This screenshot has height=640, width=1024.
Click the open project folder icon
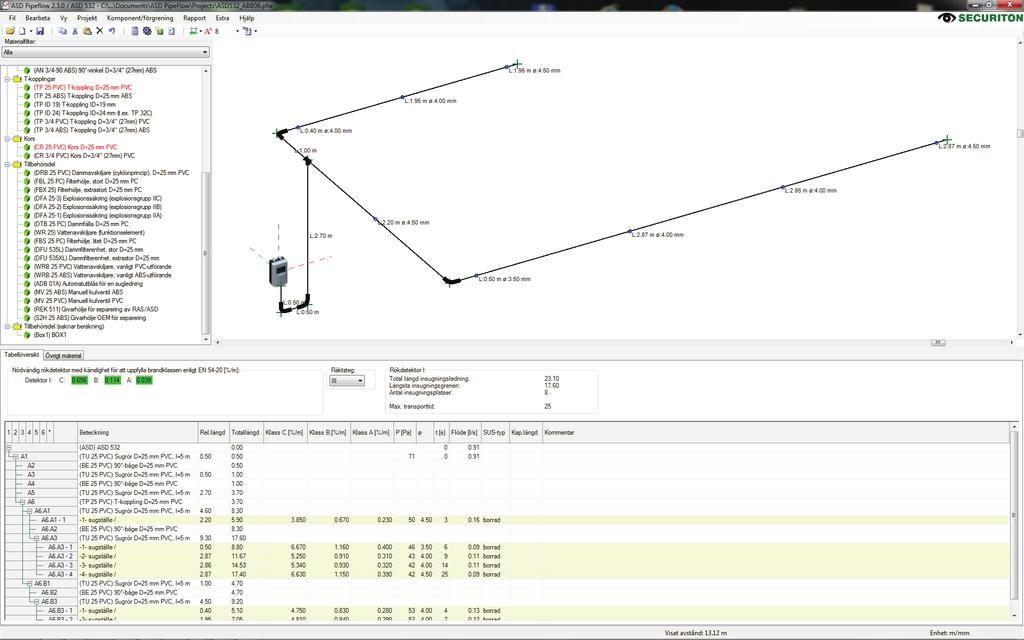(10, 31)
